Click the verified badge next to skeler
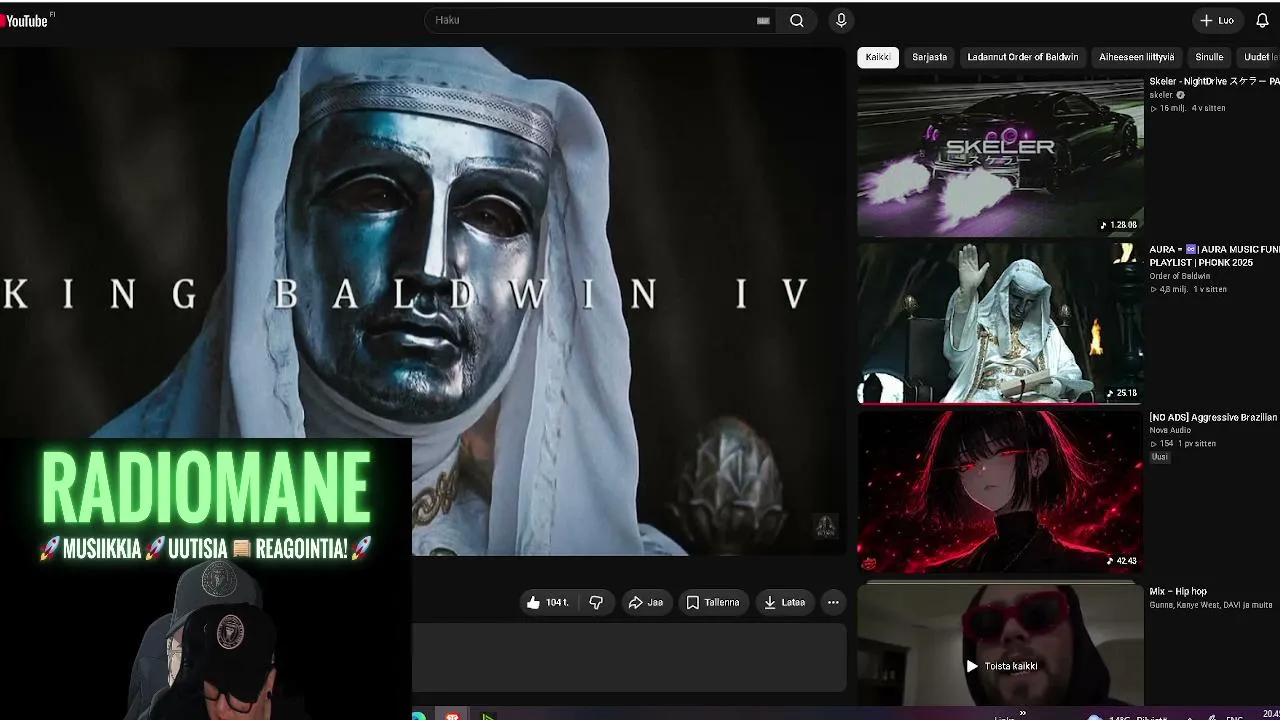The width and height of the screenshot is (1280, 720). [1180, 95]
